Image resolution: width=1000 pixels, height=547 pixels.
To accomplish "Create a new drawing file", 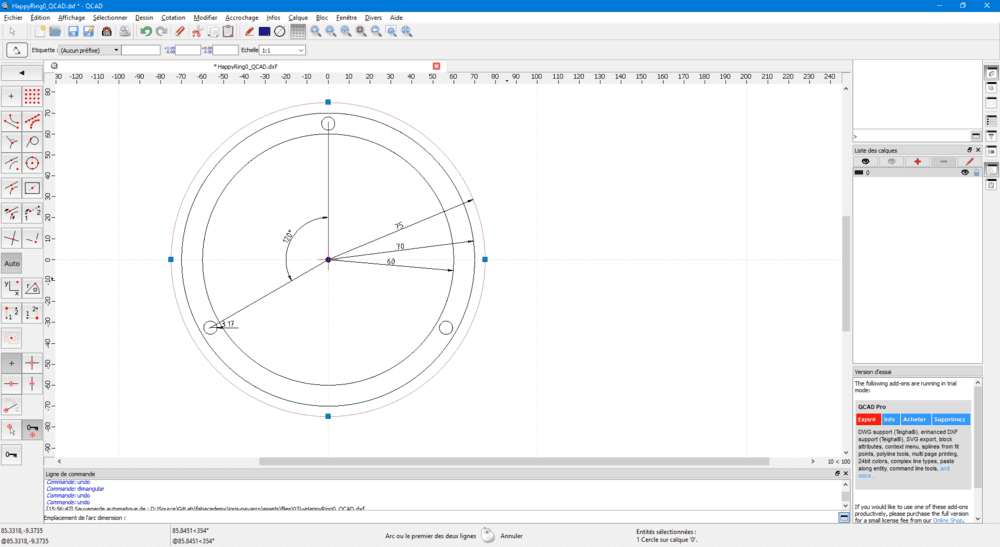I will point(40,31).
